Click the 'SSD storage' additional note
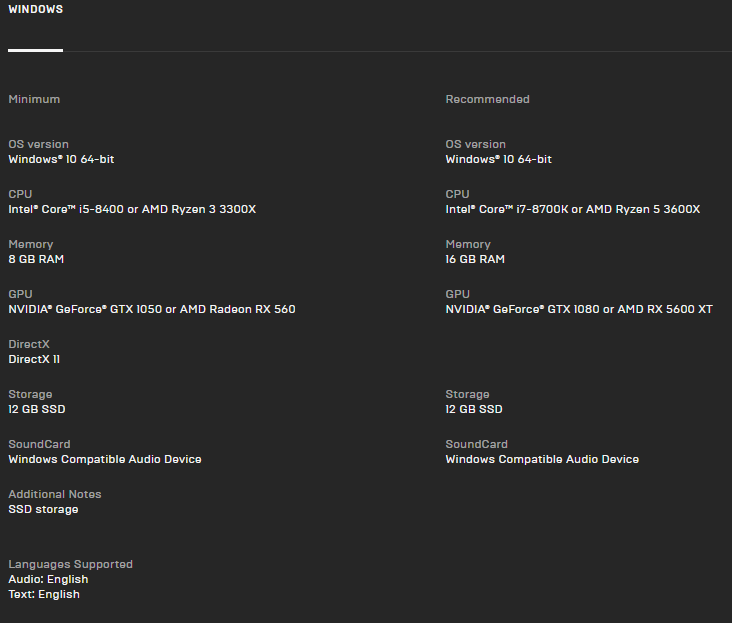 coord(43,510)
